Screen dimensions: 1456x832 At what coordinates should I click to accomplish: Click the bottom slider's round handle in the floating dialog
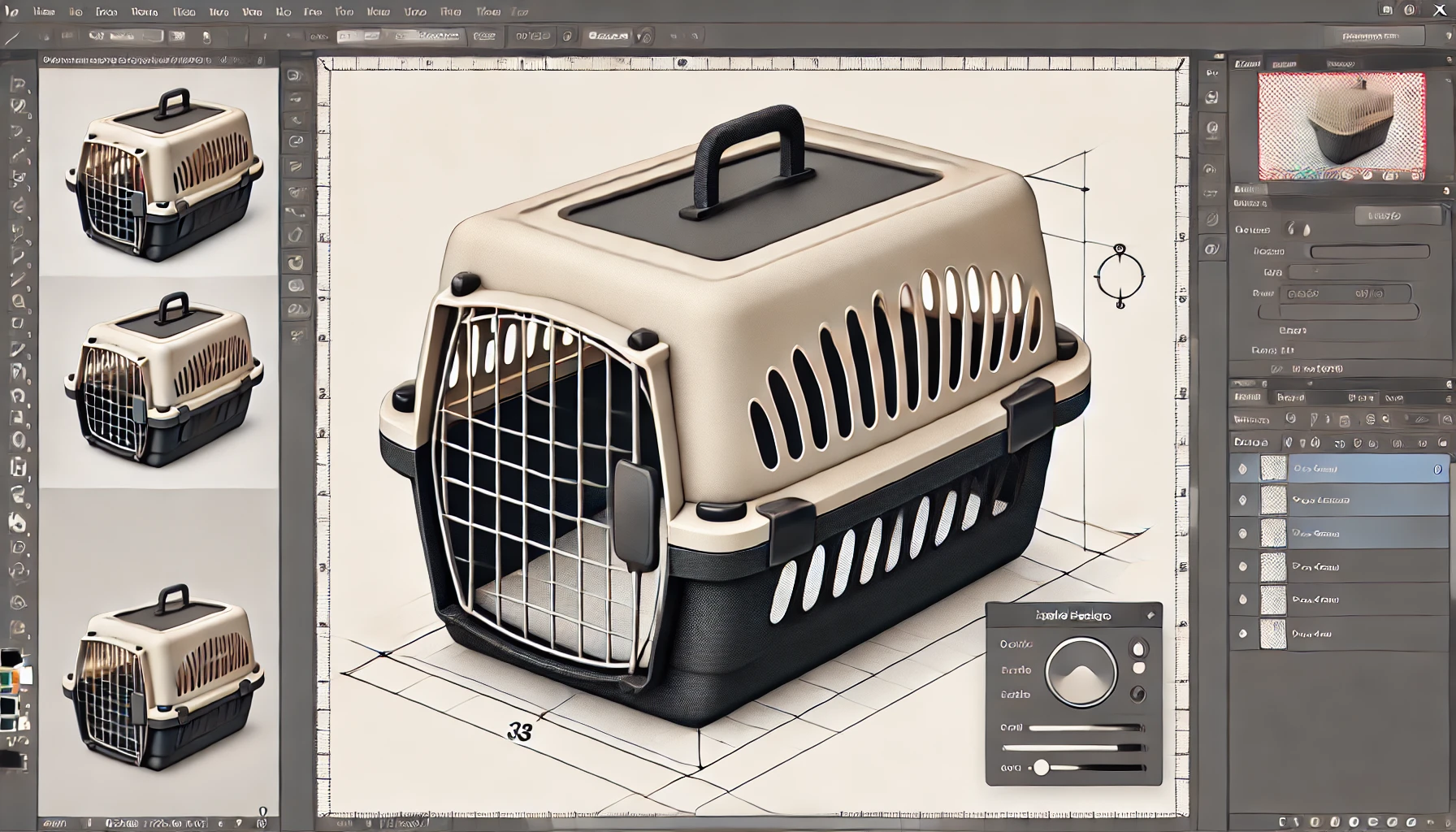1041,767
